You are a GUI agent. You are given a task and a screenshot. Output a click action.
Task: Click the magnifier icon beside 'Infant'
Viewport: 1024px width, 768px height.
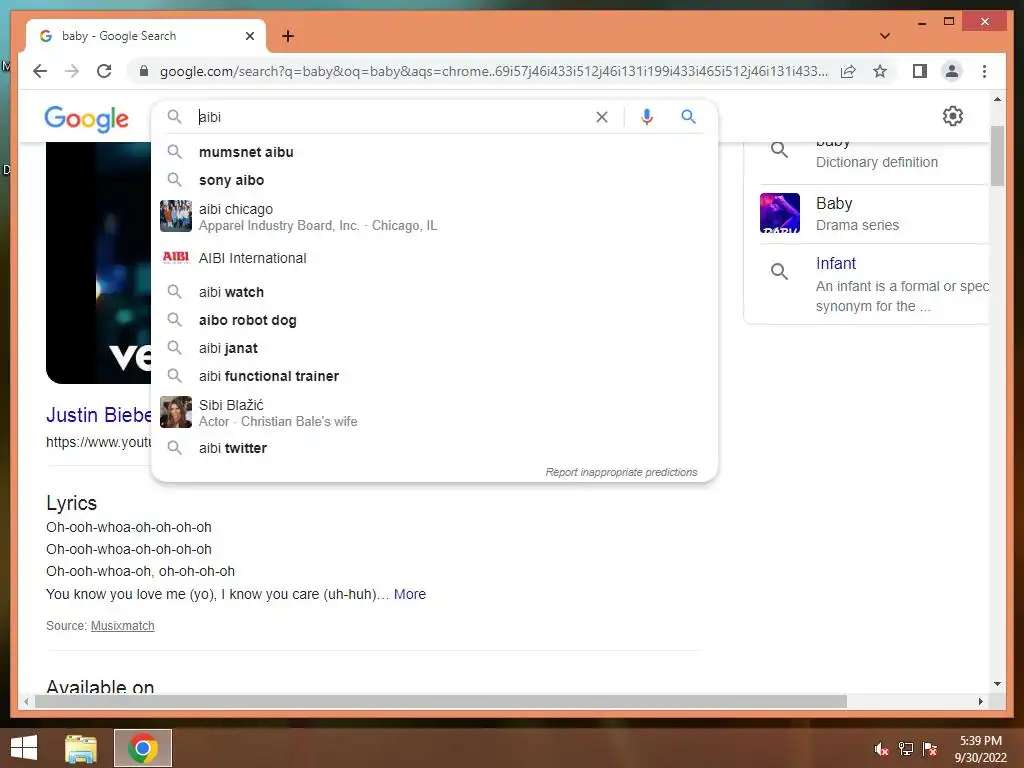click(x=779, y=271)
